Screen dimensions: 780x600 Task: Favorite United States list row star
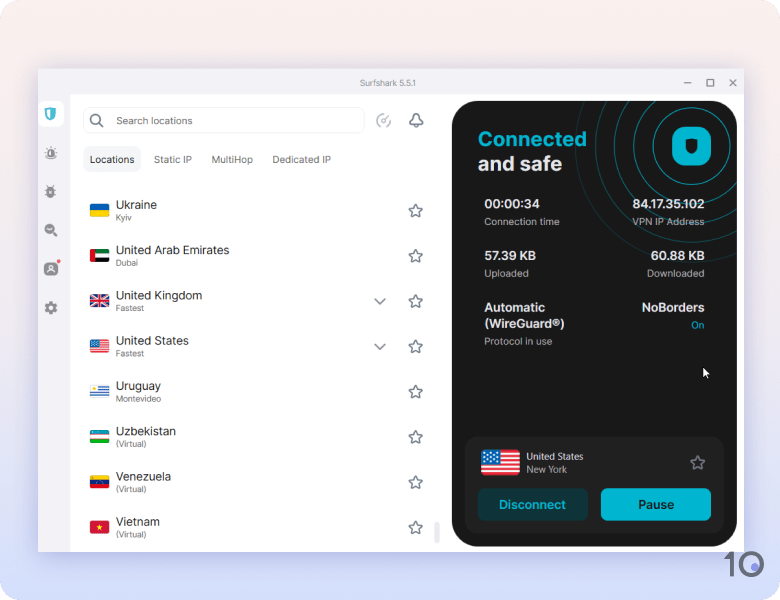click(x=416, y=347)
